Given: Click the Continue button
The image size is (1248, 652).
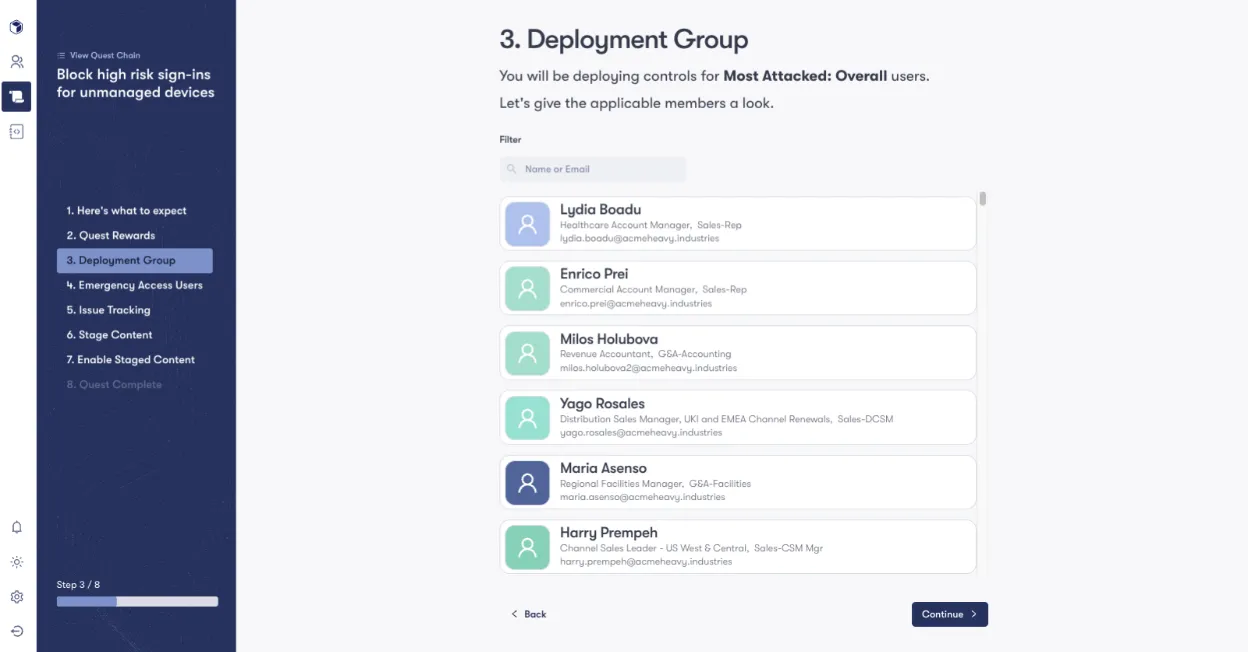Looking at the screenshot, I should point(949,614).
